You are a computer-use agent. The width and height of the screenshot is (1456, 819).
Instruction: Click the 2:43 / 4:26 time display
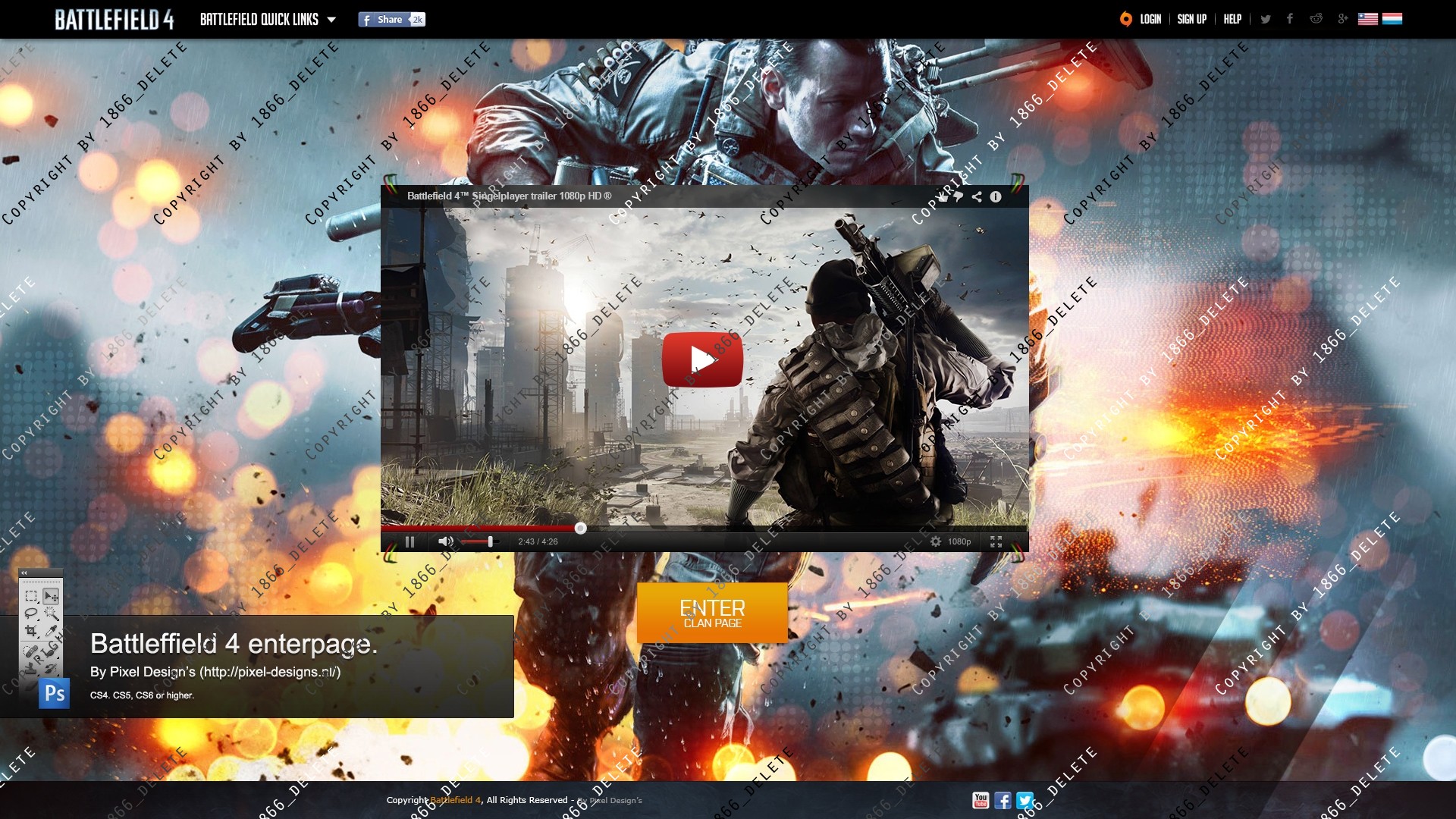click(x=538, y=541)
